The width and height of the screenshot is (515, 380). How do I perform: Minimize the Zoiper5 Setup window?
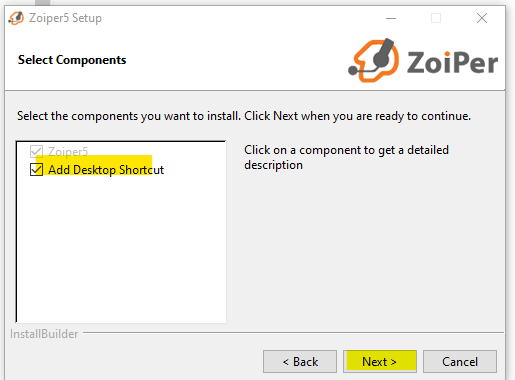click(391, 18)
